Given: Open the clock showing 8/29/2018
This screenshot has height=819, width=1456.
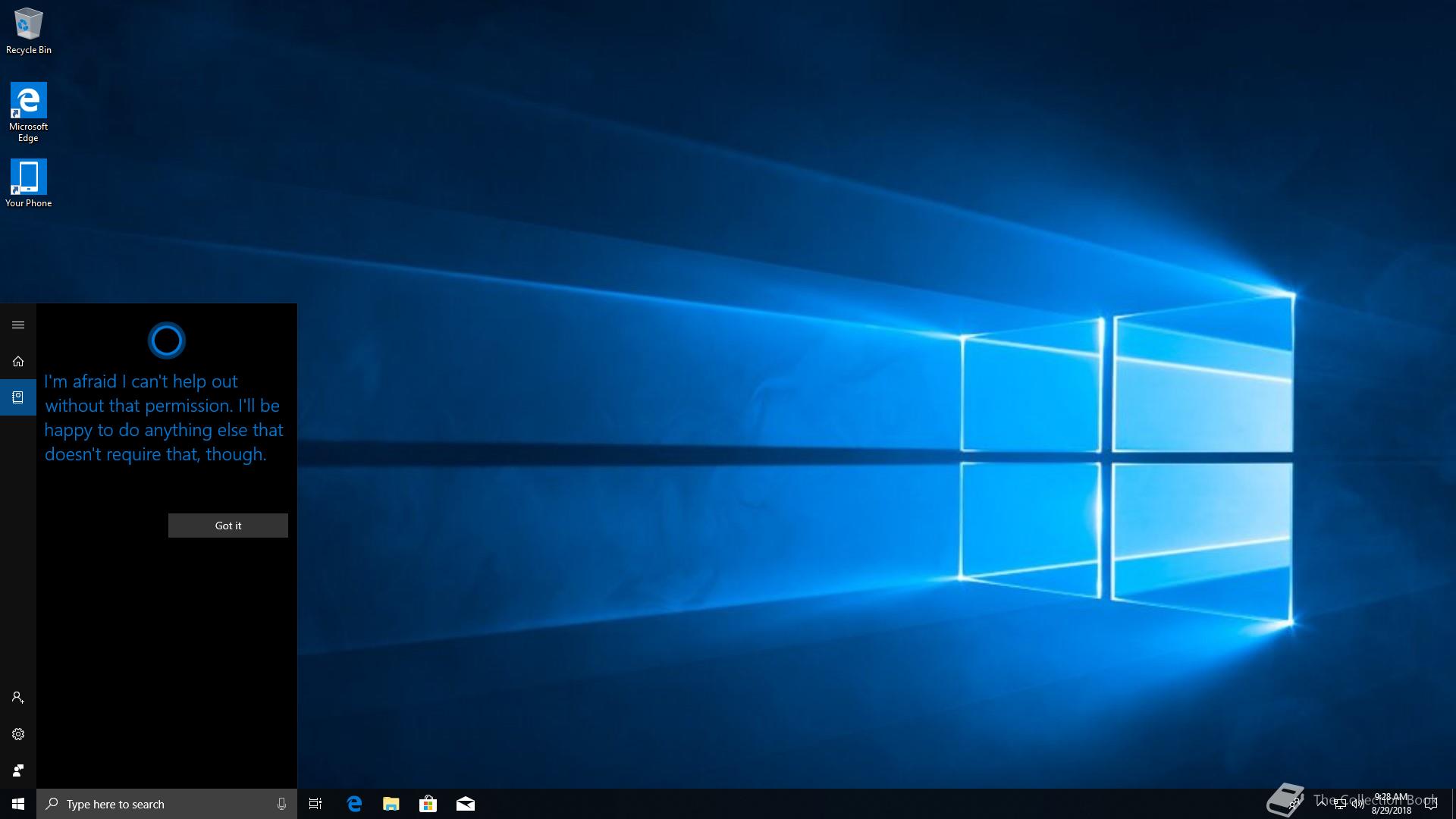Looking at the screenshot, I should pos(1392,804).
